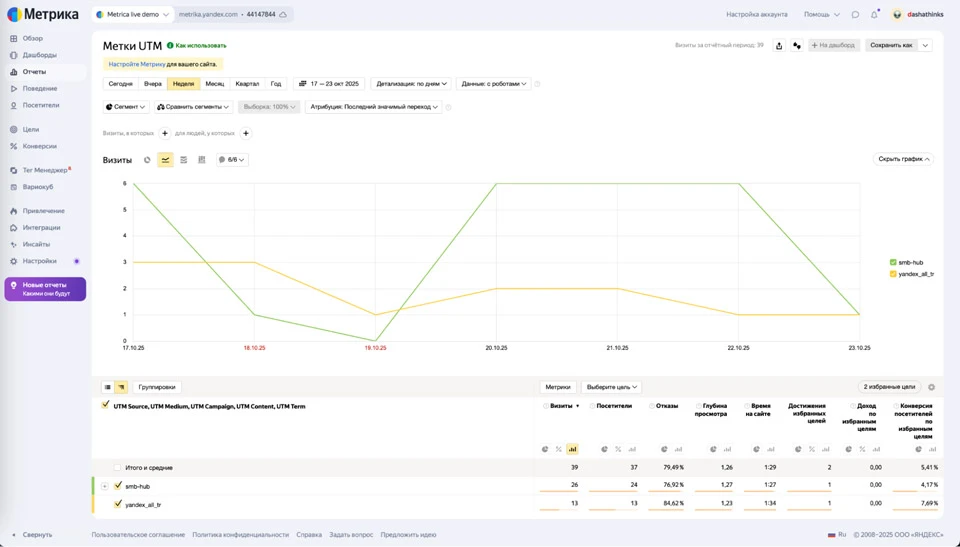Screen dimensions: 960x547
Task: Toggle the UTM Source header checkbox
Action: (x=106, y=405)
